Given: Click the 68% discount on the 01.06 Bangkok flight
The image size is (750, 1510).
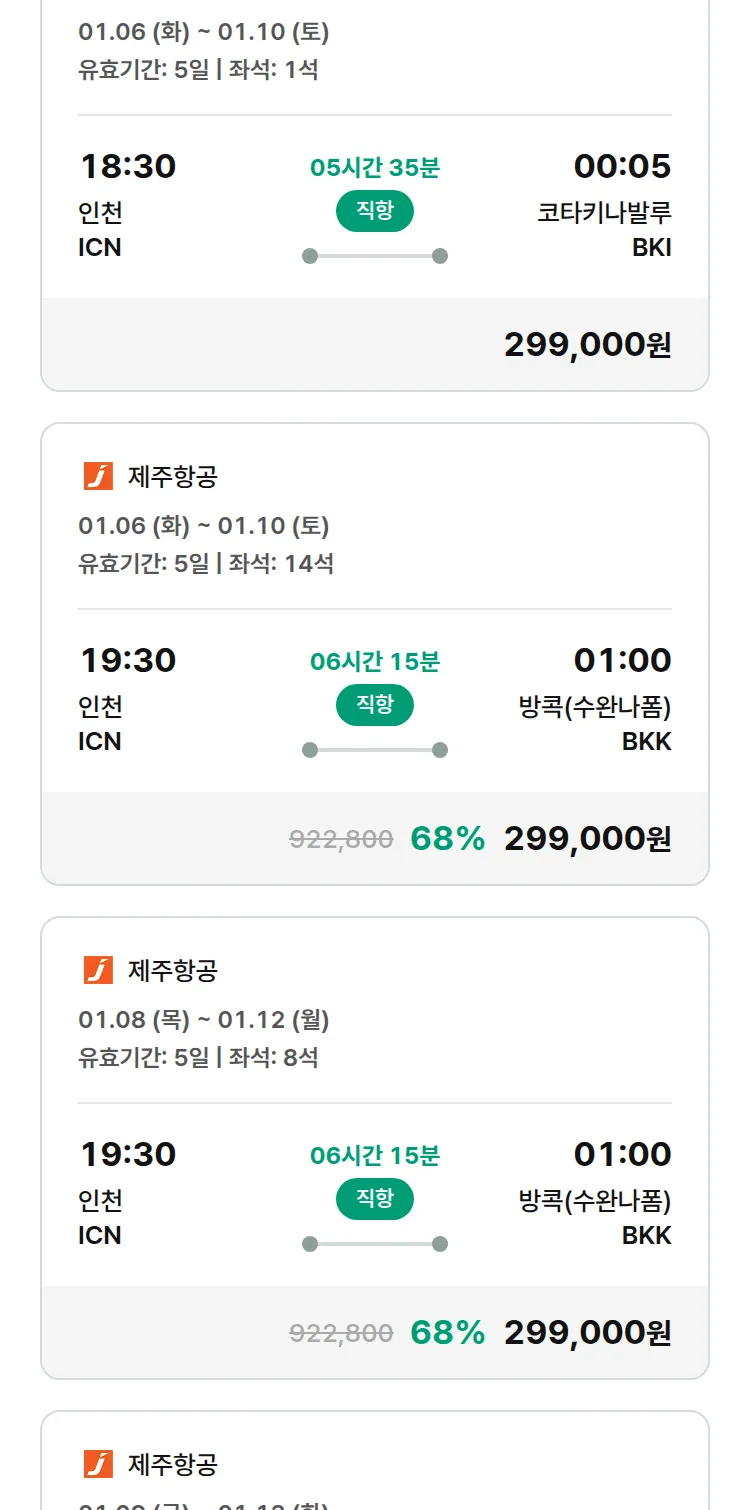Looking at the screenshot, I should pyautogui.click(x=447, y=839).
